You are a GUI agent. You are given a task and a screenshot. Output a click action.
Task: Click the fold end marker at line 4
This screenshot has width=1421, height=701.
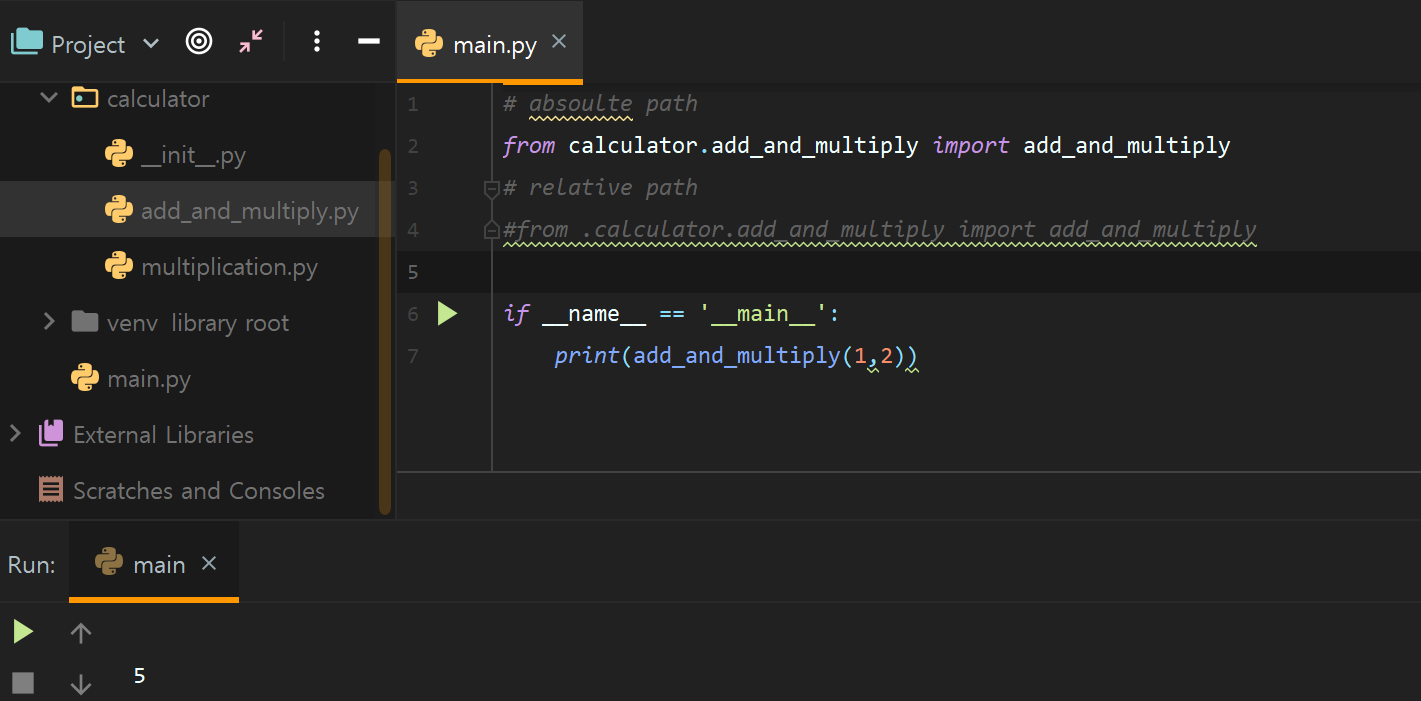click(x=491, y=230)
